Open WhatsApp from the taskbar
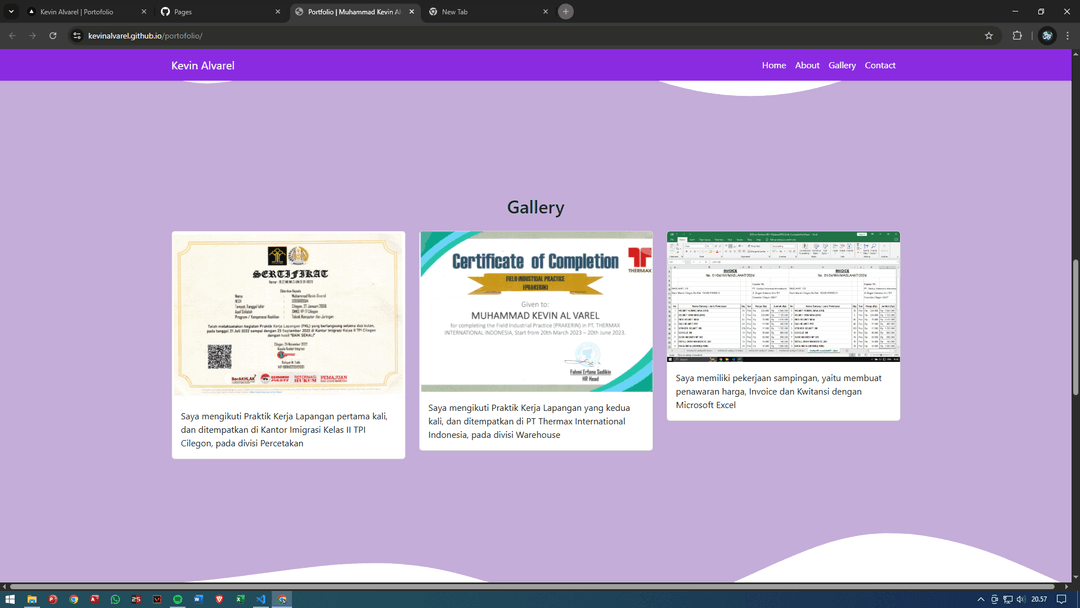Image resolution: width=1080 pixels, height=608 pixels. (x=115, y=599)
